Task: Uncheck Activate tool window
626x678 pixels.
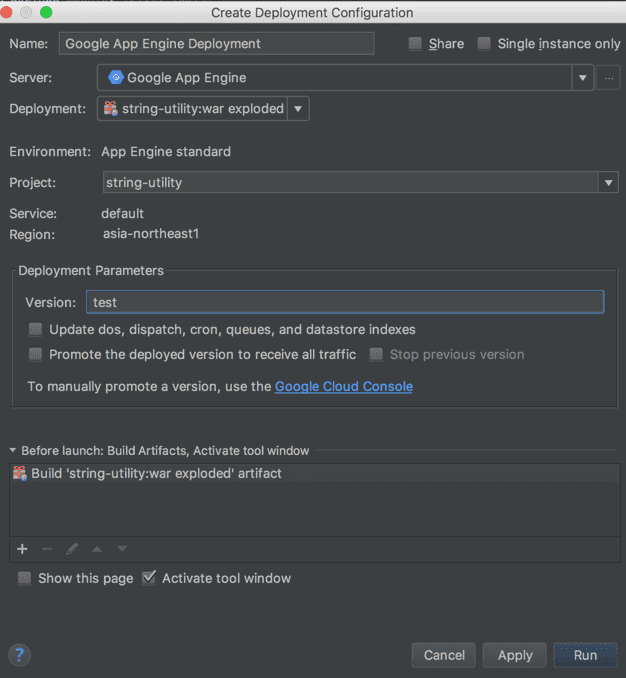Action: pyautogui.click(x=149, y=578)
